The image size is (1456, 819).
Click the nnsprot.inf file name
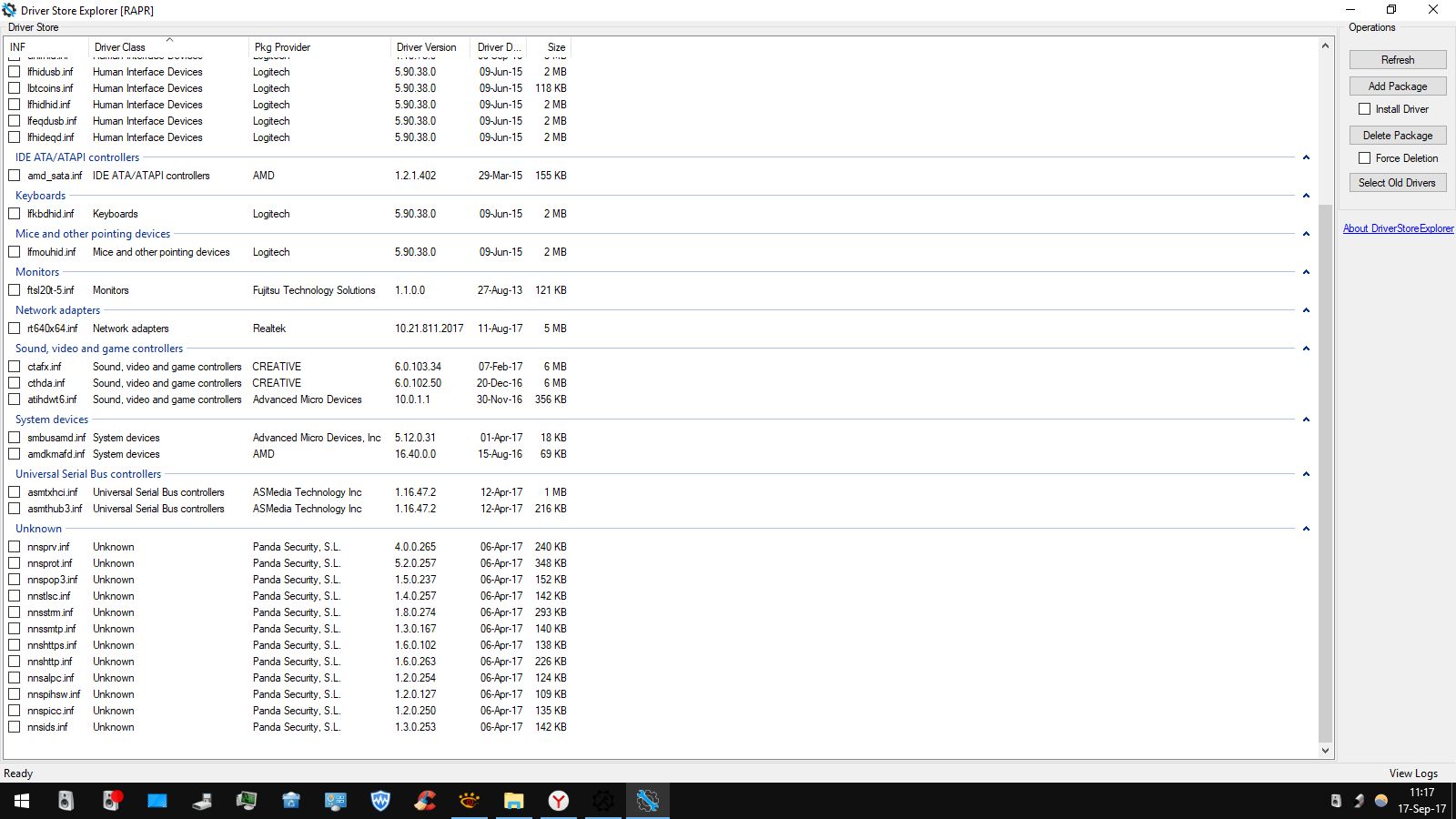coord(50,563)
